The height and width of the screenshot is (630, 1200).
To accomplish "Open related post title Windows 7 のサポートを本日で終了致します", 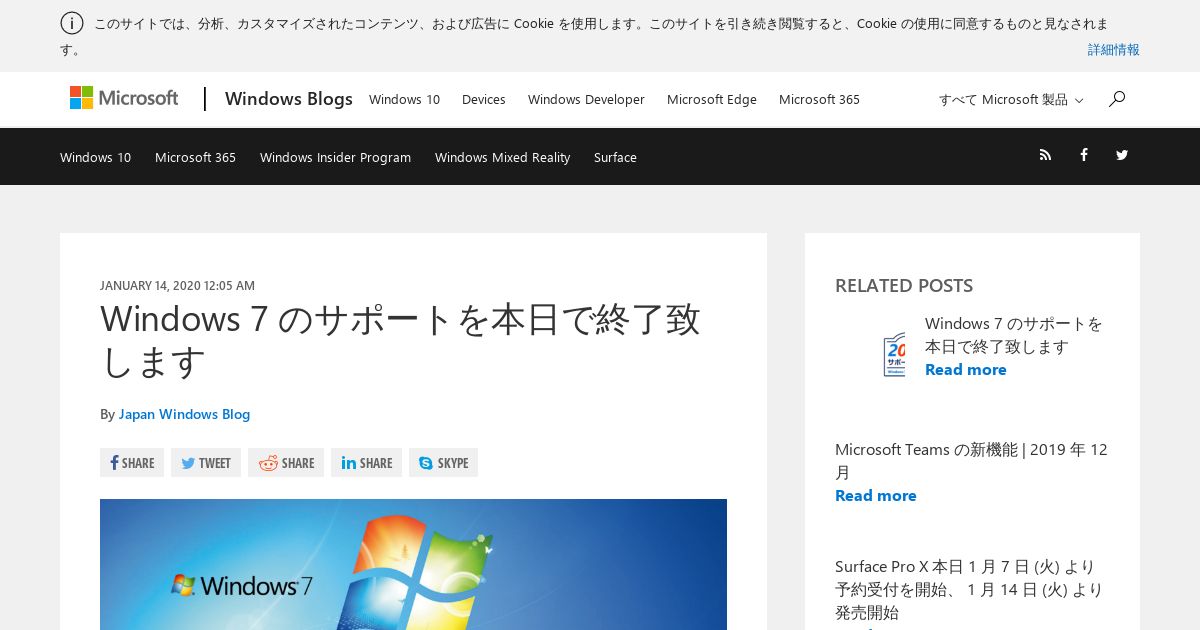I will (1014, 335).
